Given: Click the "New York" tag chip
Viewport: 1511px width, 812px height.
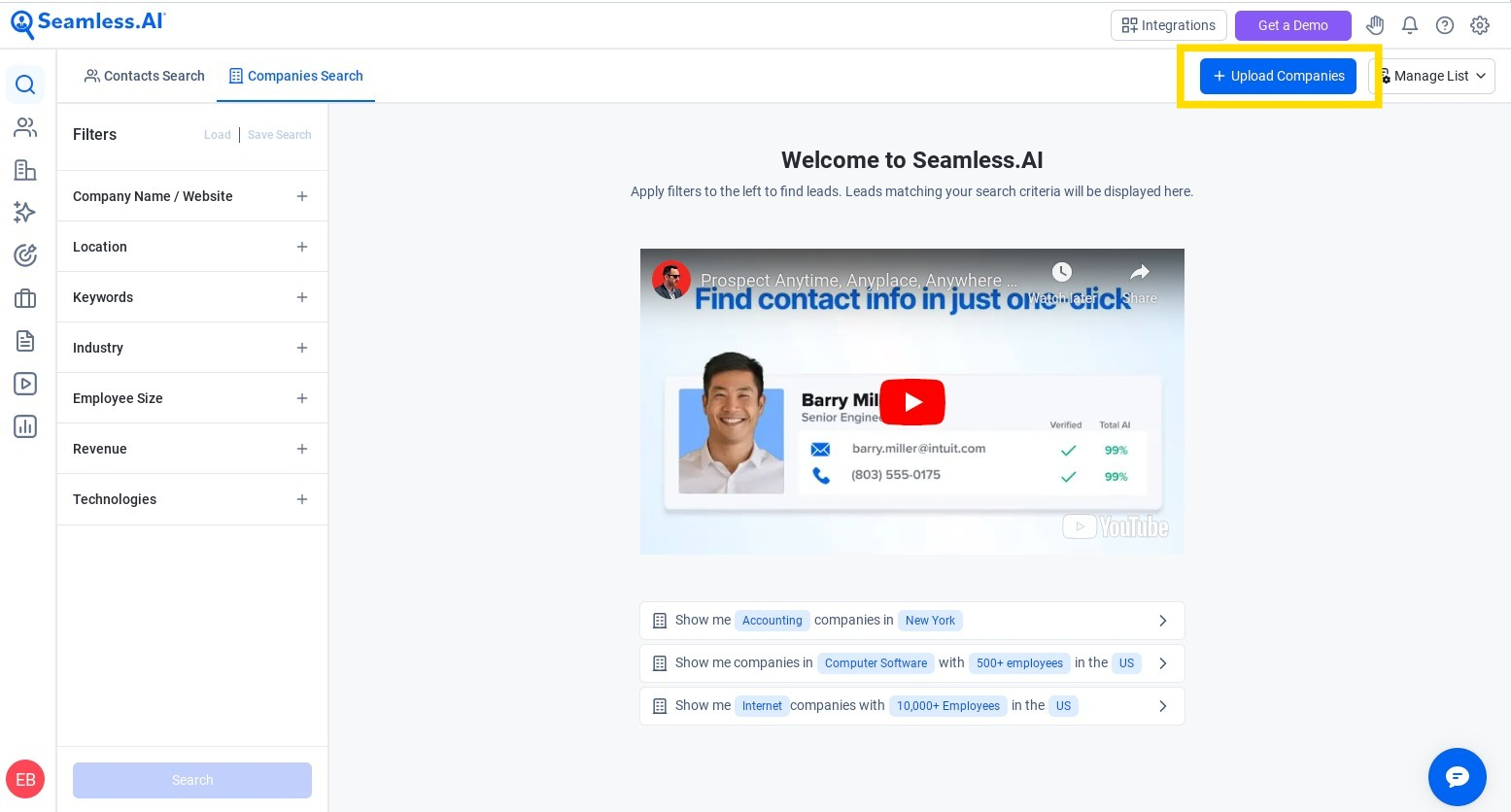Looking at the screenshot, I should 930,621.
